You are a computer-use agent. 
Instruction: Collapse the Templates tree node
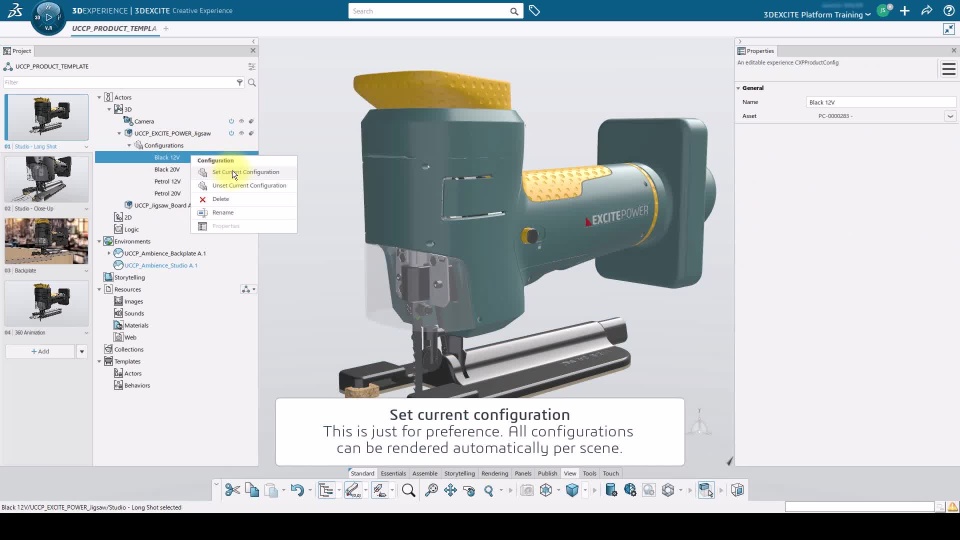tap(99, 361)
